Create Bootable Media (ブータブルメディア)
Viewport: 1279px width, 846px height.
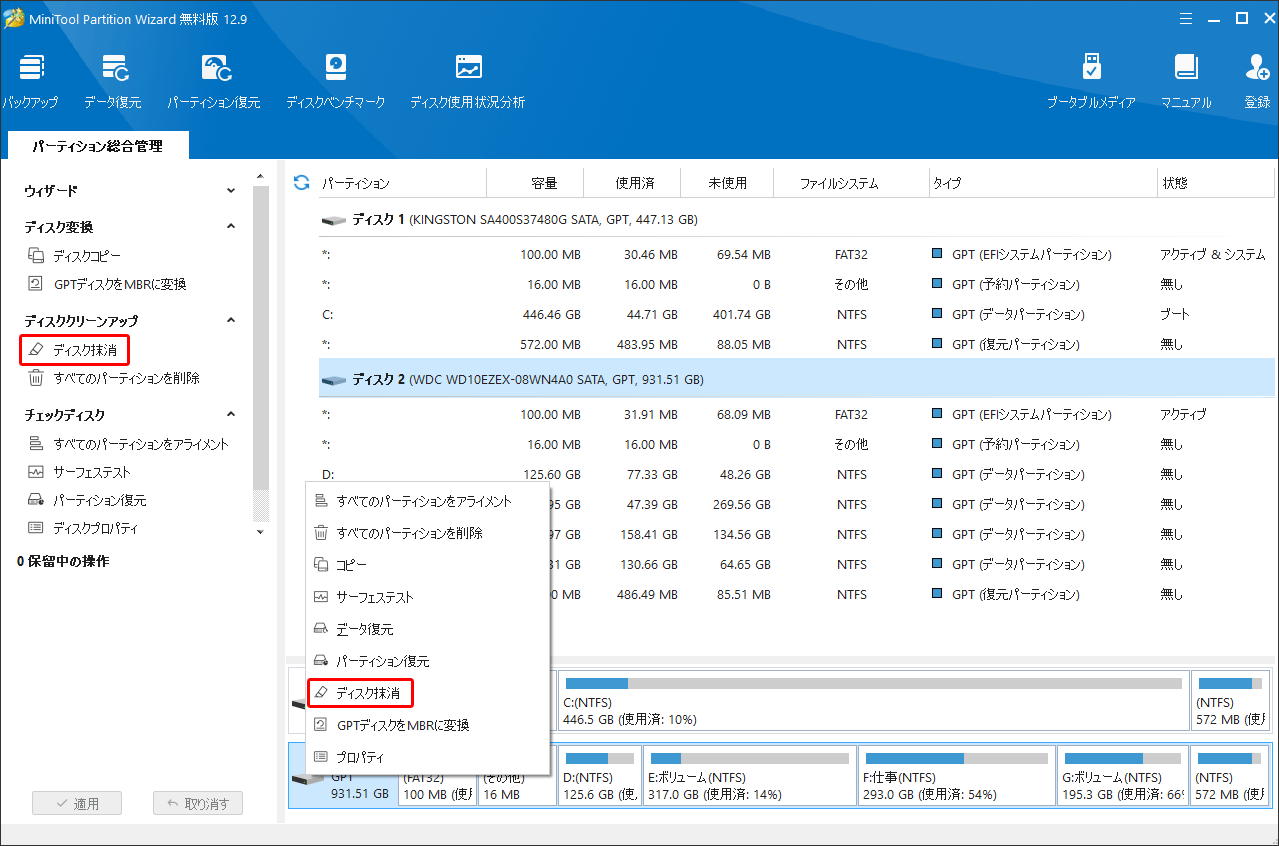[1091, 68]
